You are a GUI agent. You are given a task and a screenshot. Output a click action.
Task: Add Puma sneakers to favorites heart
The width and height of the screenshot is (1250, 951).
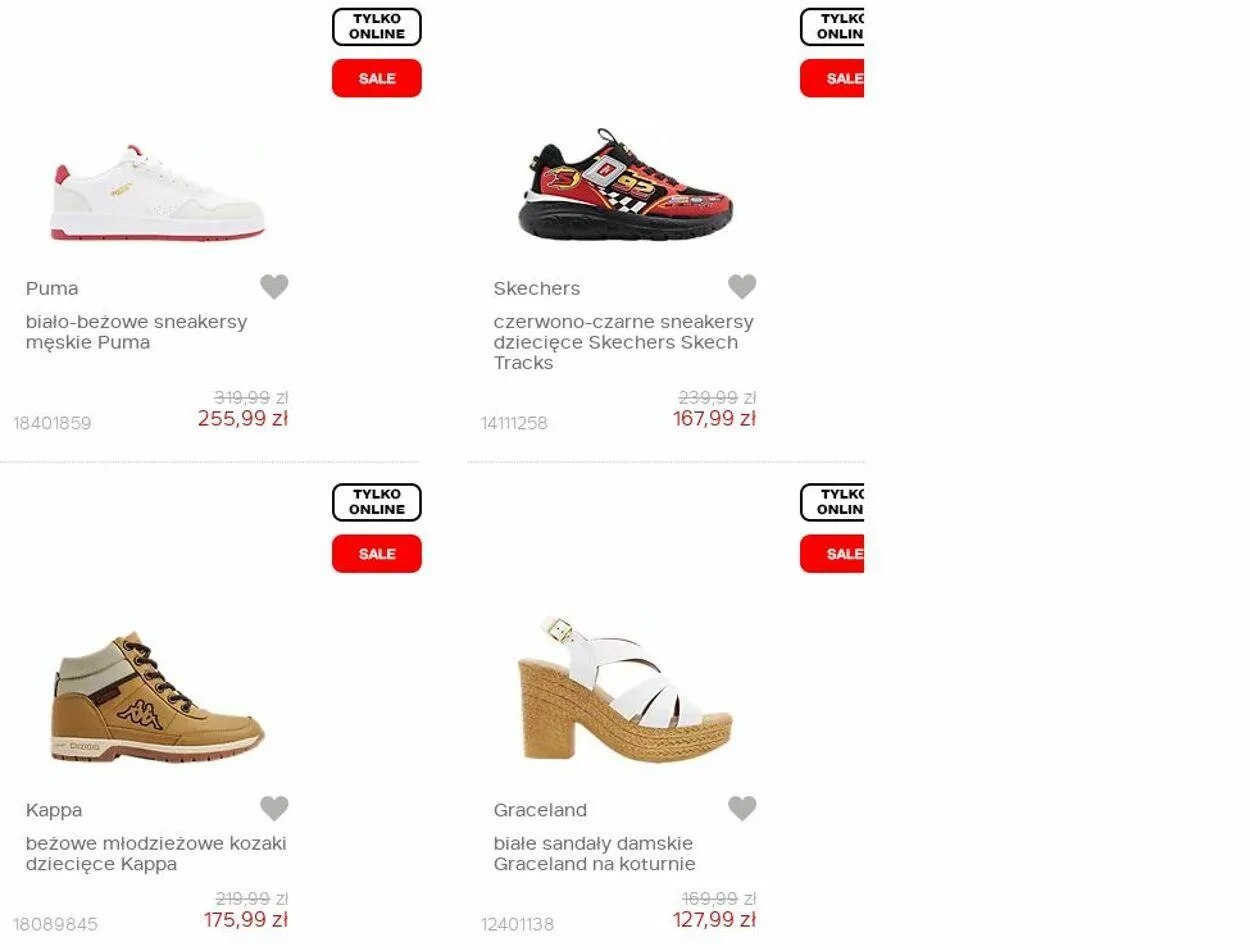point(274,287)
